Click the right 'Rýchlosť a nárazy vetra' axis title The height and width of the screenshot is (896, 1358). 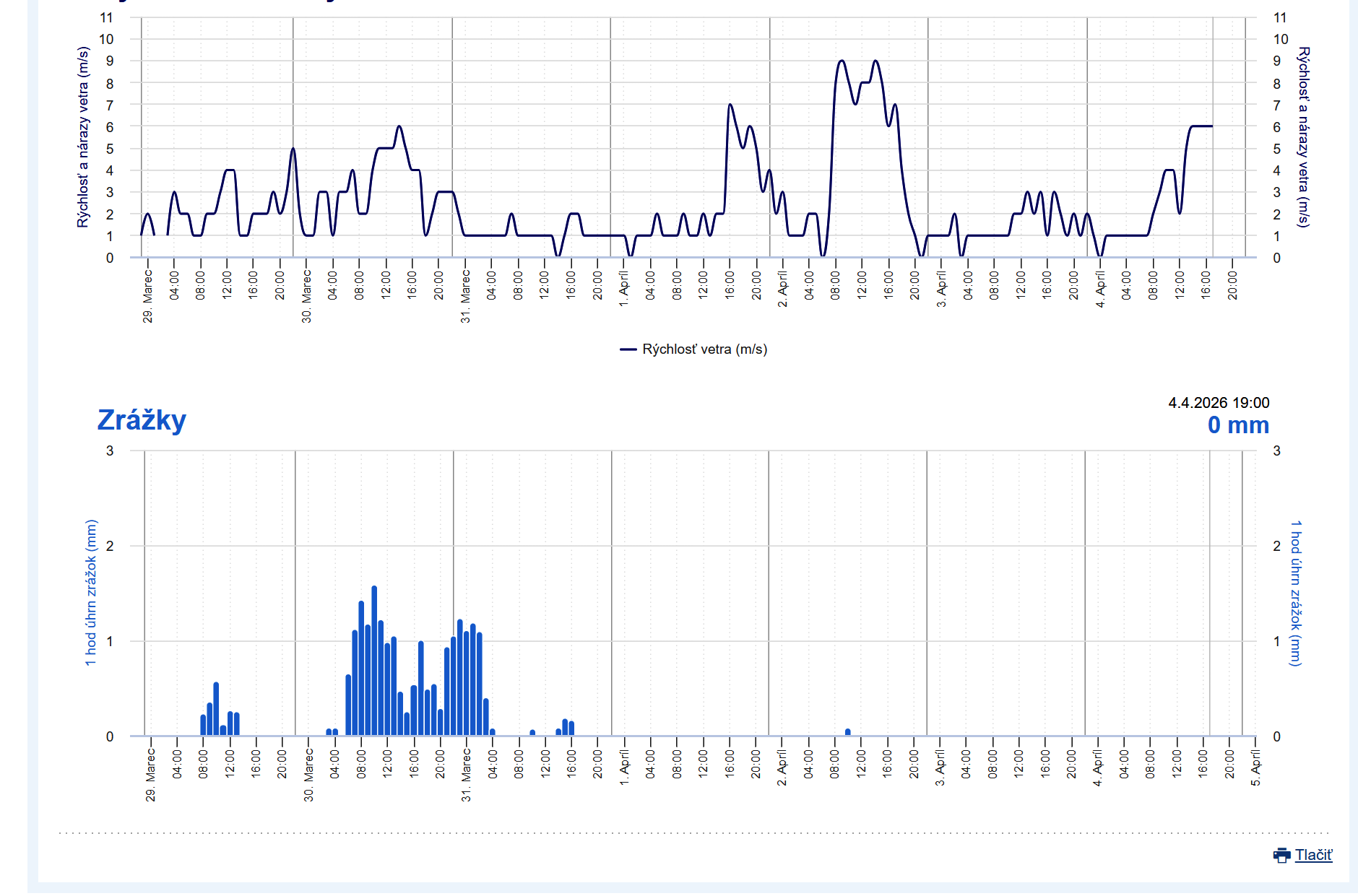[1303, 137]
